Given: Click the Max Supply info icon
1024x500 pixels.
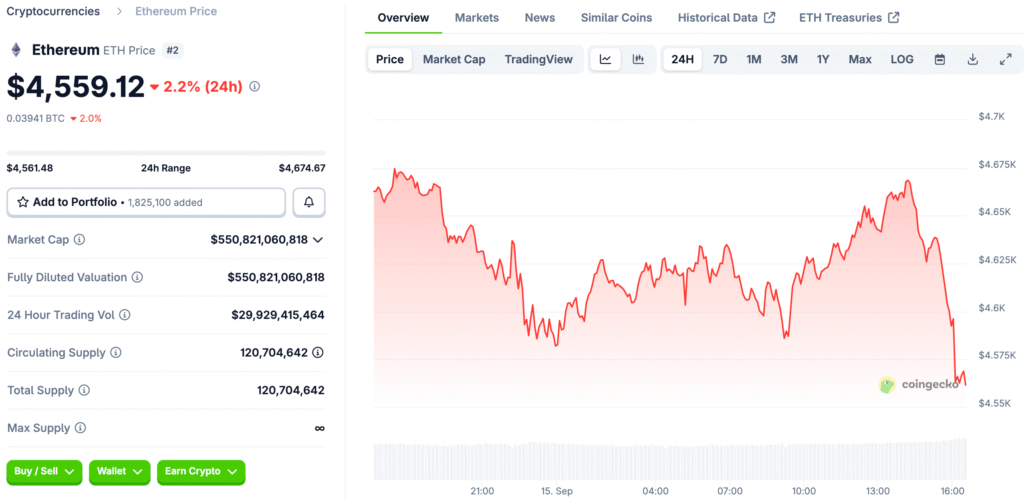Looking at the screenshot, I should pyautogui.click(x=80, y=428).
